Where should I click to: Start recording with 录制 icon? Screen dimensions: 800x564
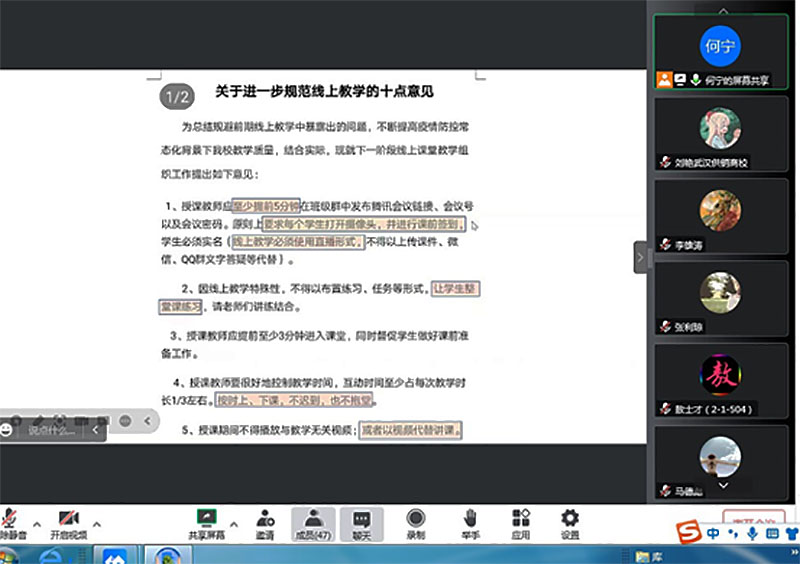coord(415,522)
